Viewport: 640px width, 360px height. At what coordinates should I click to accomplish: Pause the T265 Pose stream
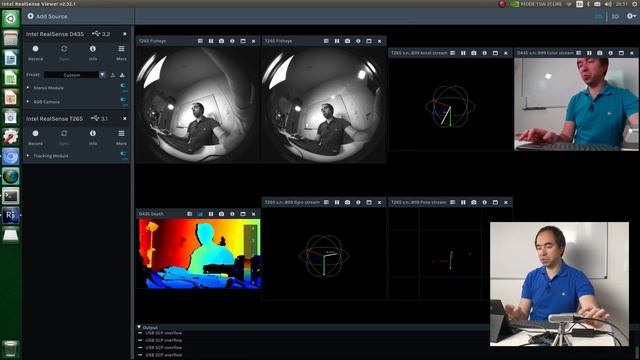pyautogui.click(x=463, y=202)
